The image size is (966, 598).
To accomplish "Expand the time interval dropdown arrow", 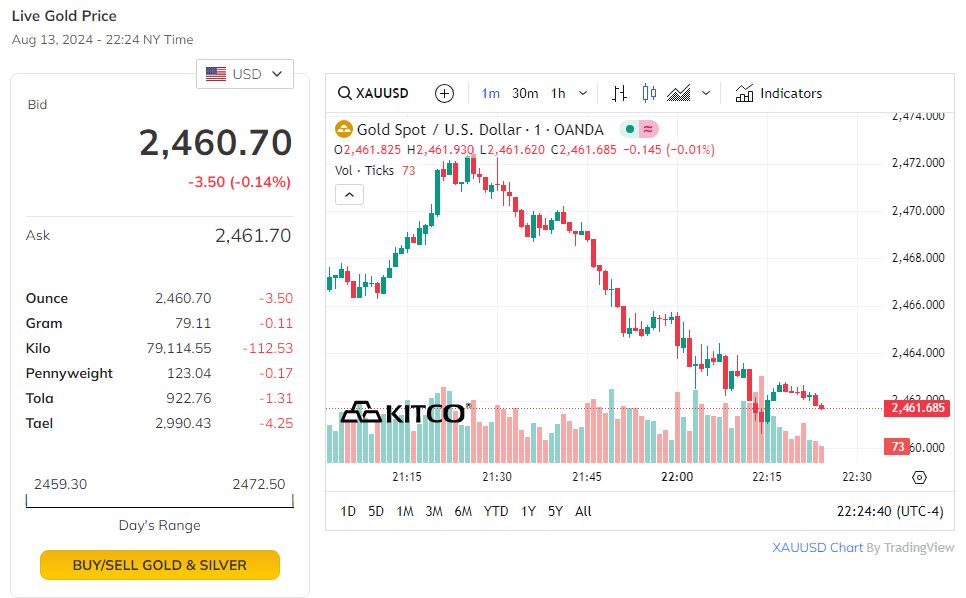I will click(x=584, y=93).
